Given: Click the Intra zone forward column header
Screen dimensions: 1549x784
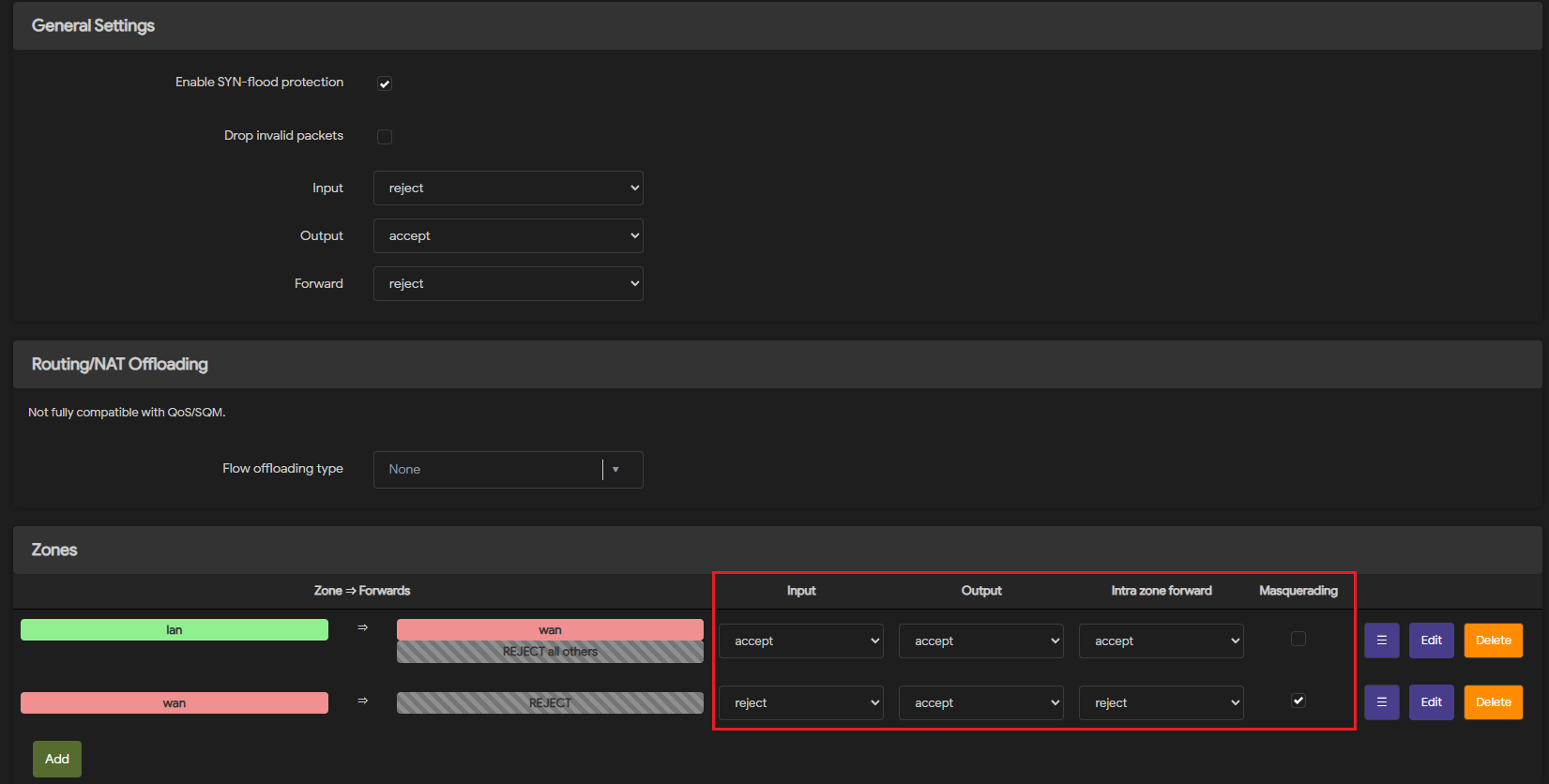Looking at the screenshot, I should tap(1162, 591).
